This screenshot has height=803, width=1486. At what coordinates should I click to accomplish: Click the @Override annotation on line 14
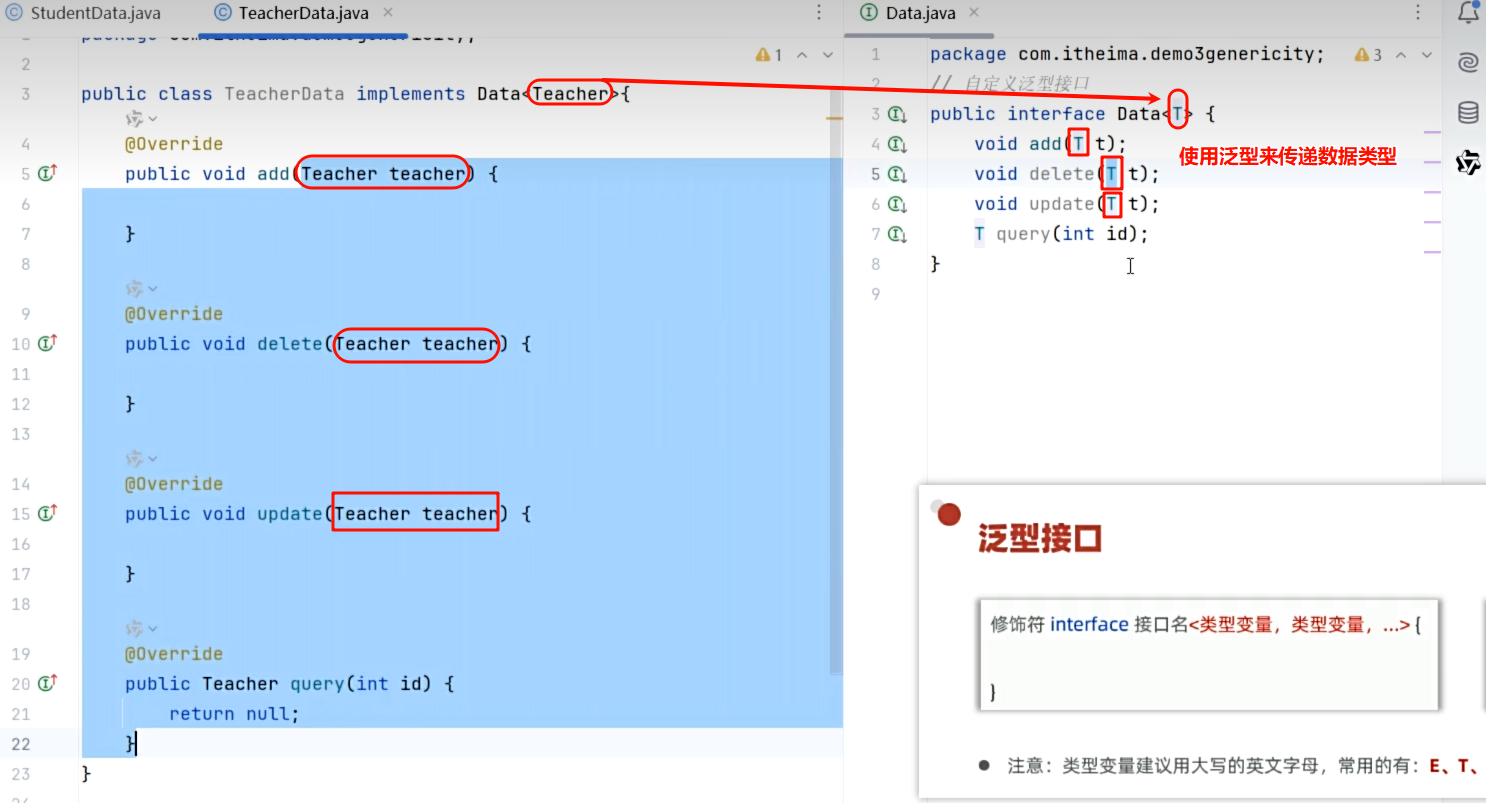174,484
